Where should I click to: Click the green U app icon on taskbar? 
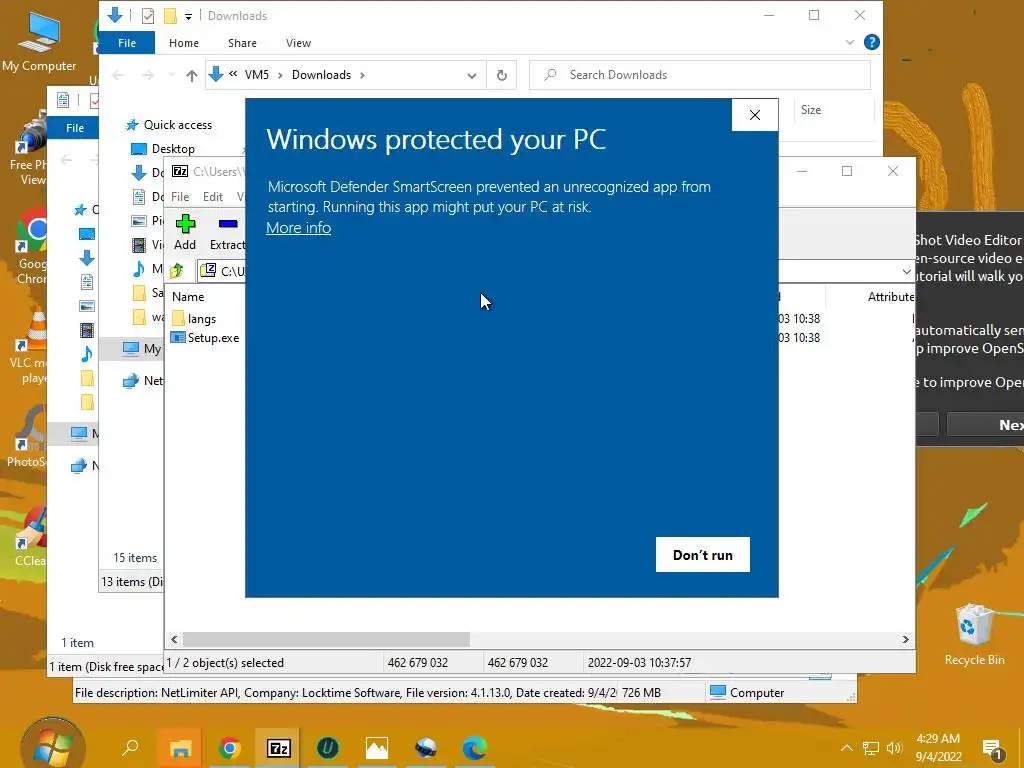pos(327,748)
